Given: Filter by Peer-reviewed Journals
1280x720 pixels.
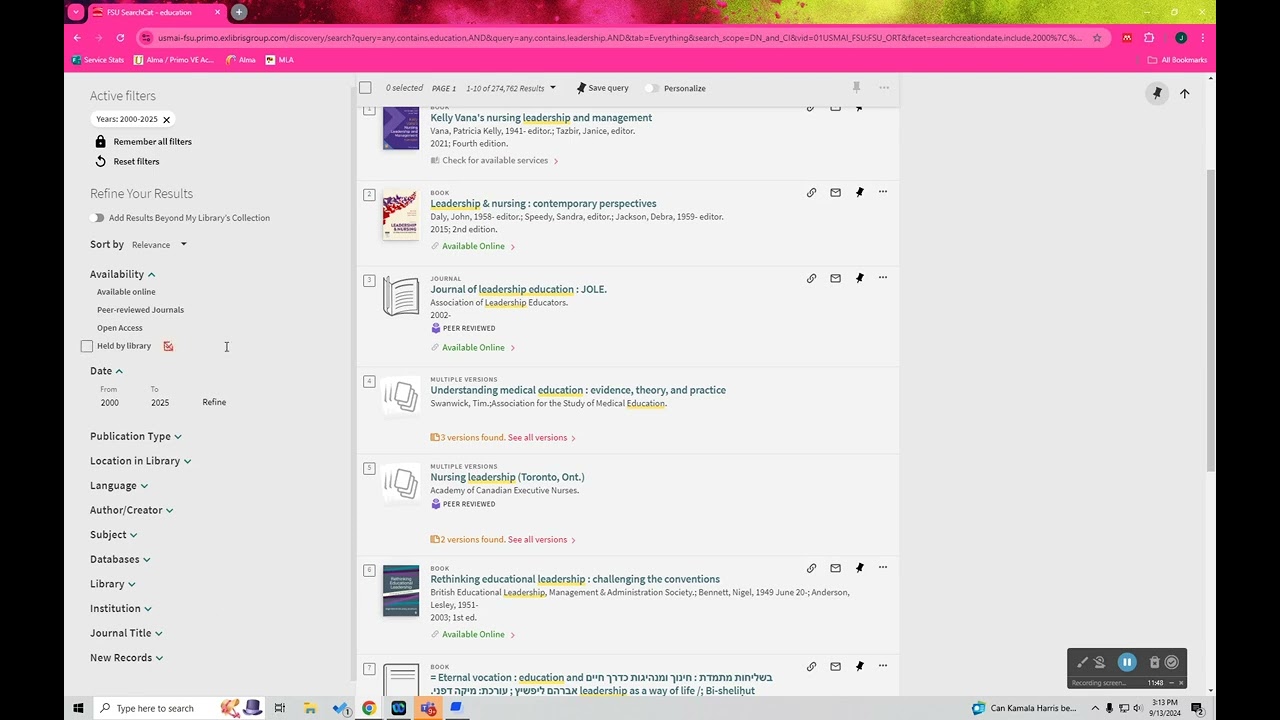Looking at the screenshot, I should coord(140,310).
